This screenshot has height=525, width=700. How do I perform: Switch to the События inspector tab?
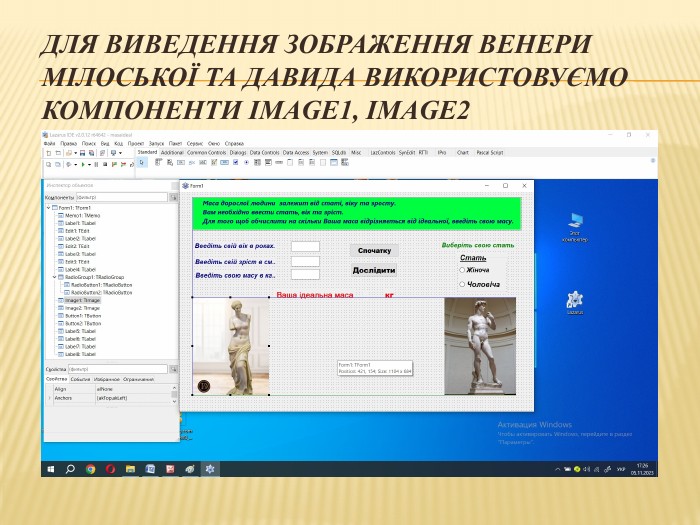point(80,379)
